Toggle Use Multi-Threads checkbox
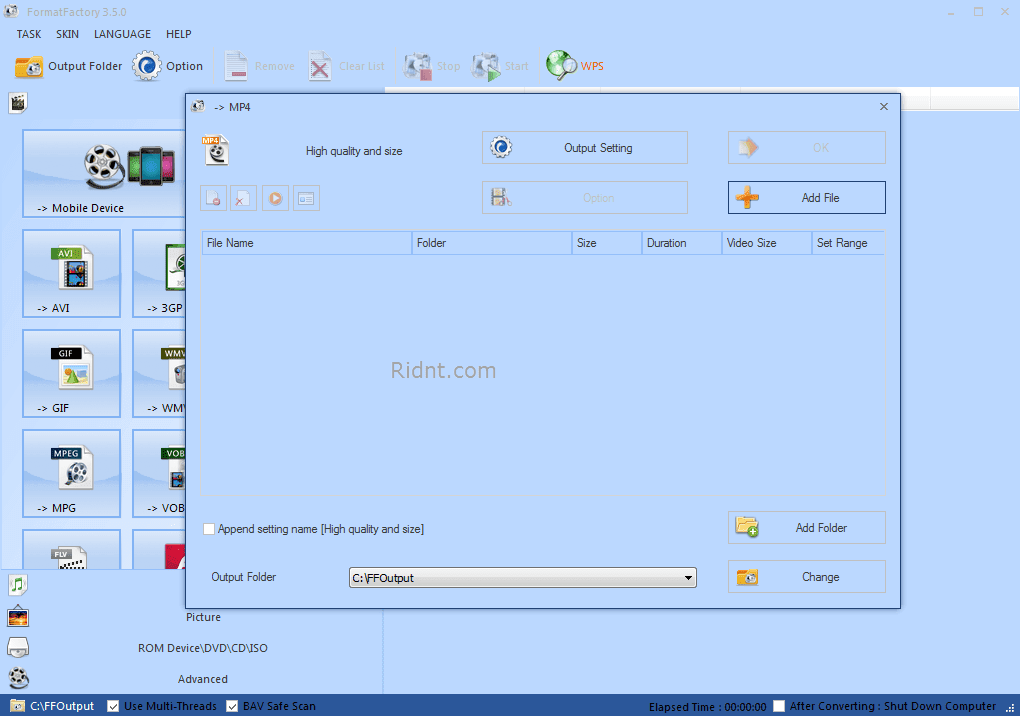1020x716 pixels. click(113, 706)
